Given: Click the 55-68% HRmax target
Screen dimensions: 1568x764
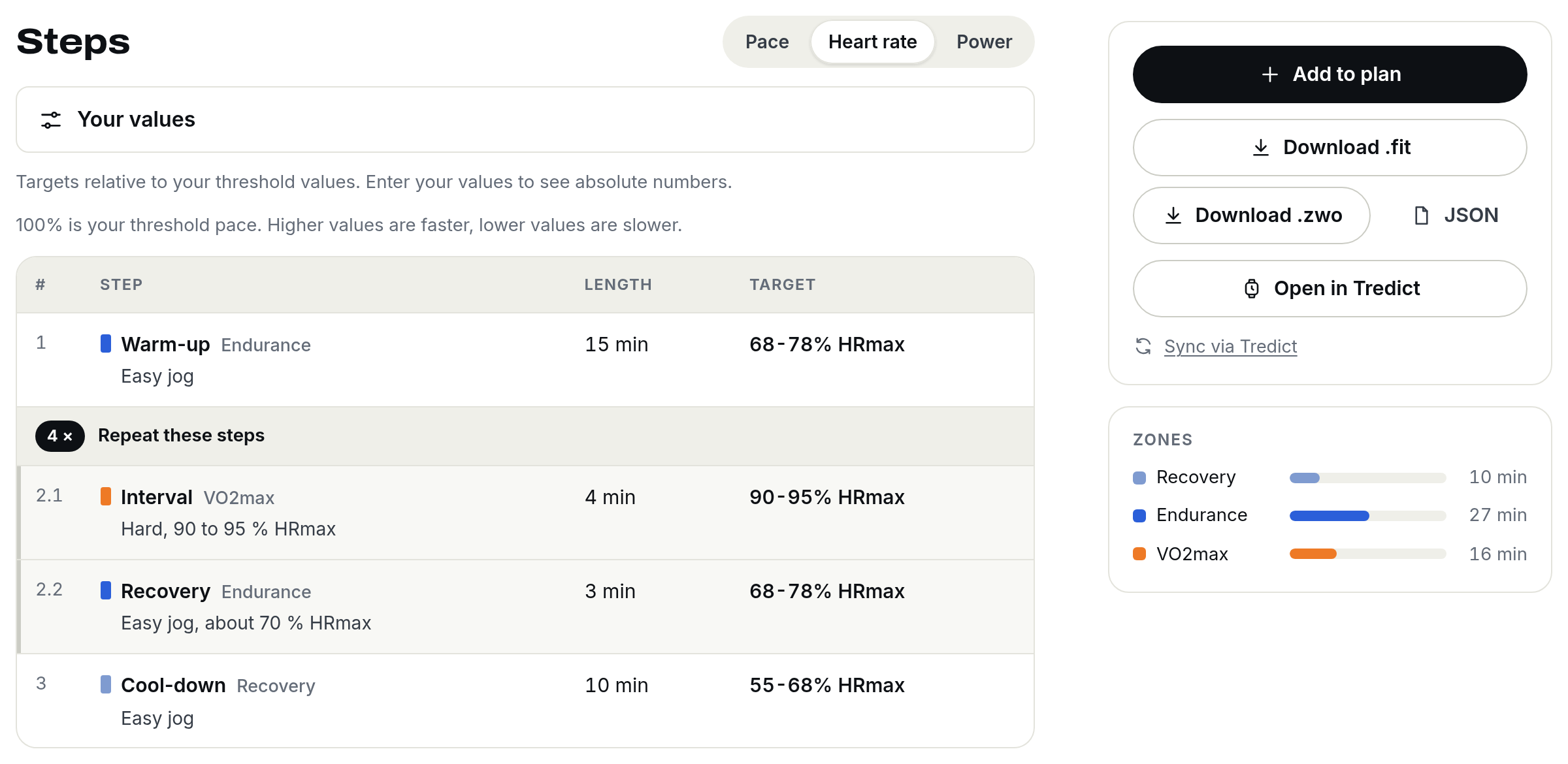Looking at the screenshot, I should [x=826, y=685].
